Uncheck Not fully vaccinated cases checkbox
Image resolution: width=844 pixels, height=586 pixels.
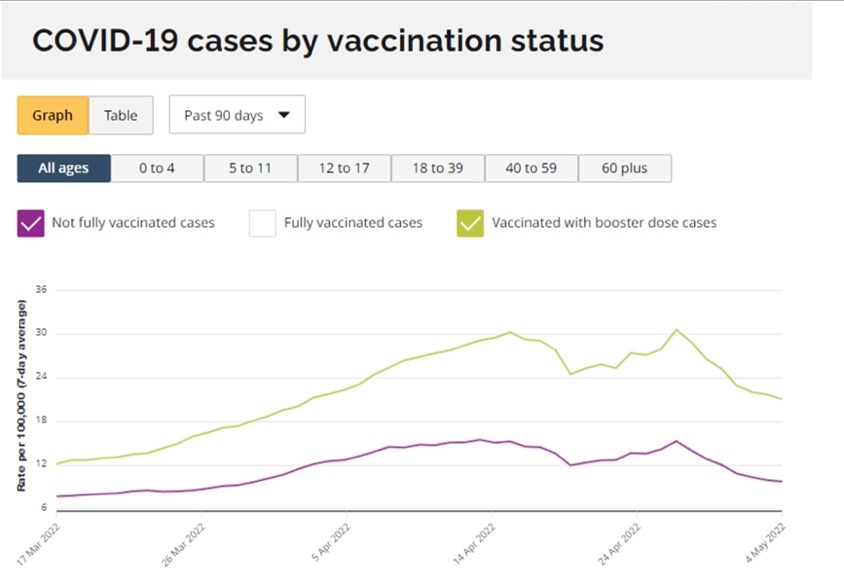pos(31,223)
